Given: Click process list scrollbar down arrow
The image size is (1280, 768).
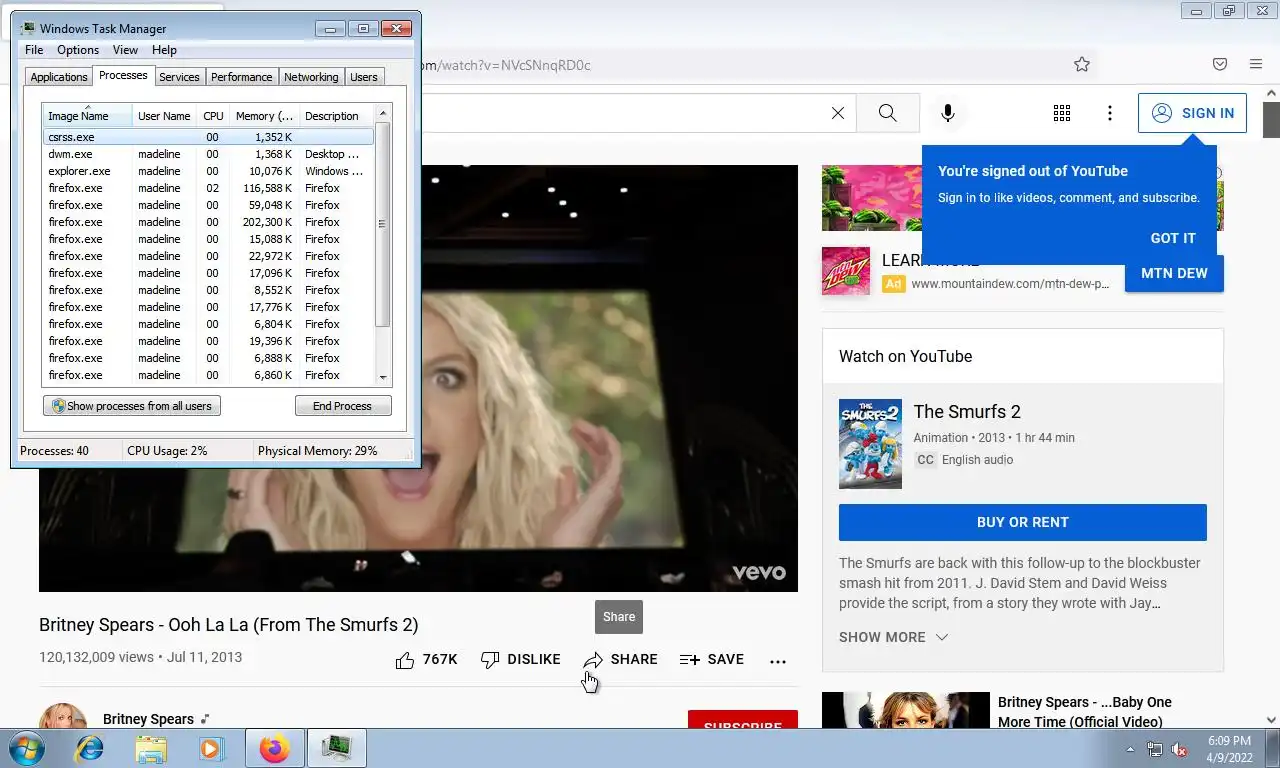Looking at the screenshot, I should 382,377.
